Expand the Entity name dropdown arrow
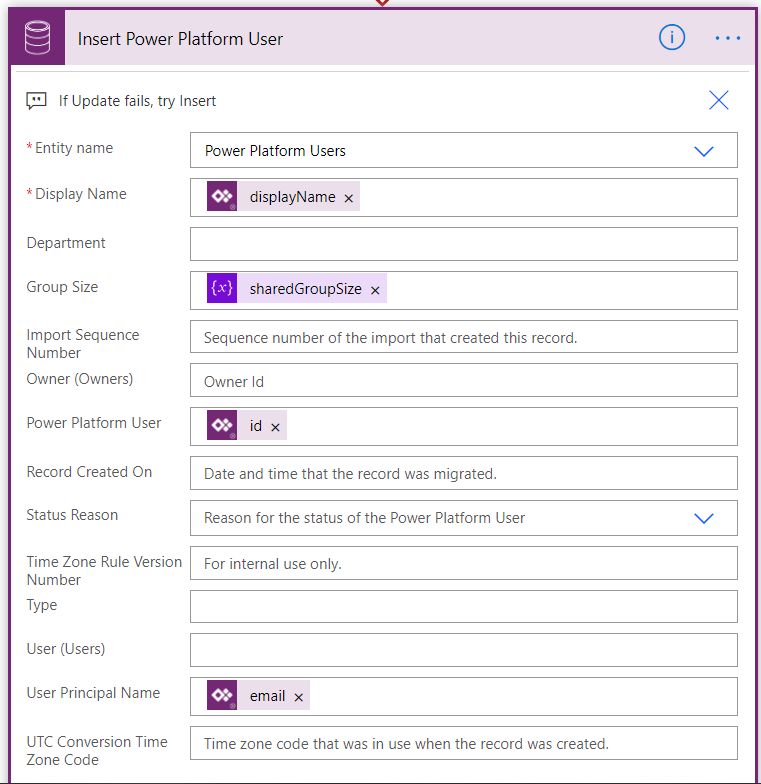761x784 pixels. (704, 151)
